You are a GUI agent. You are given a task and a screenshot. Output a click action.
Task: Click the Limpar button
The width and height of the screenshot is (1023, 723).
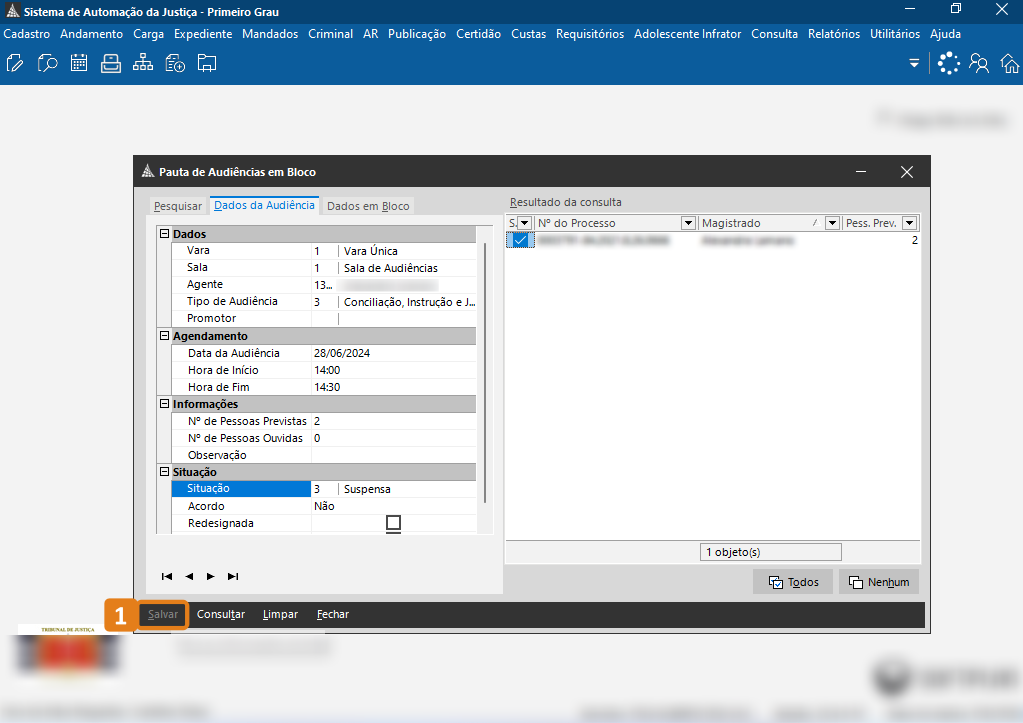pos(281,615)
